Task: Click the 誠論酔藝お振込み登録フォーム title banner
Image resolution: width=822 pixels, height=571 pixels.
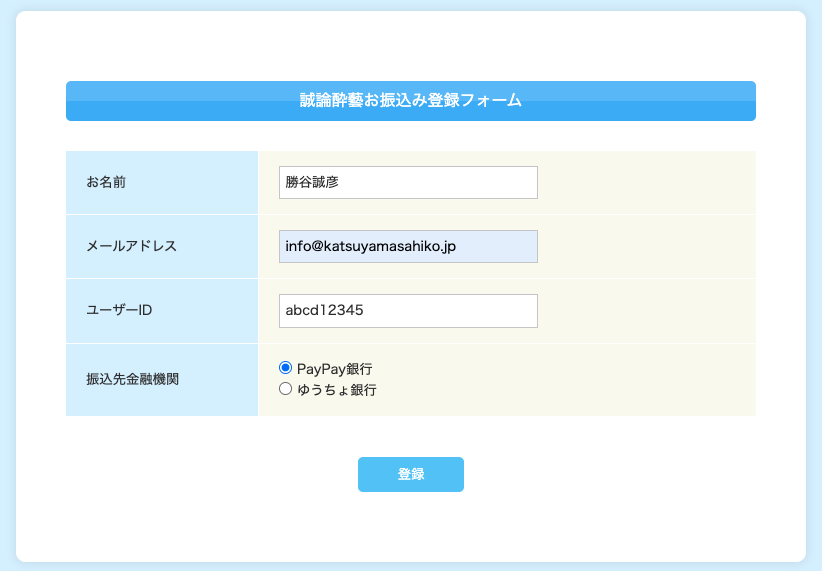Action: [x=410, y=101]
